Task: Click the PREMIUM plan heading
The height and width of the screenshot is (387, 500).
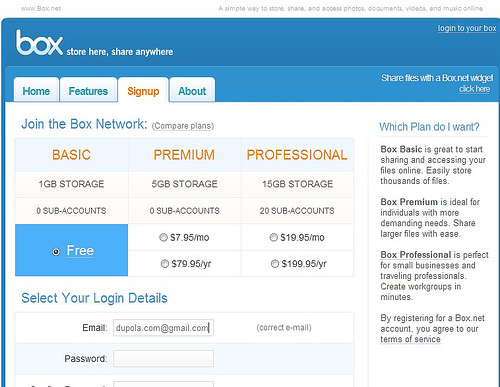Action: [184, 155]
